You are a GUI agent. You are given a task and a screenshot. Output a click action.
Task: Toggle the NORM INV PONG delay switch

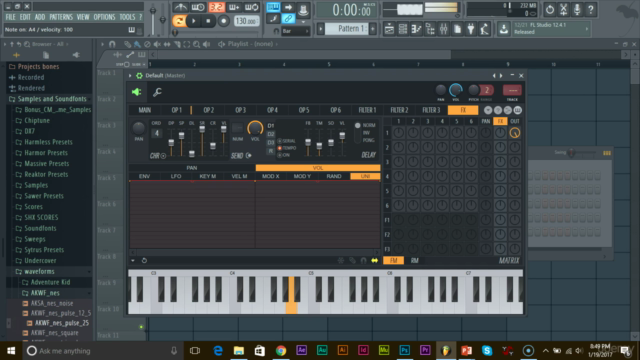[358, 133]
